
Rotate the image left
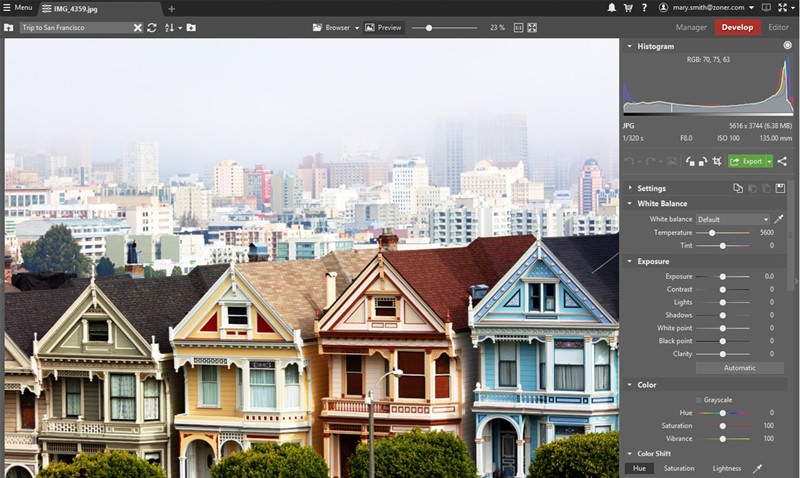coord(690,162)
